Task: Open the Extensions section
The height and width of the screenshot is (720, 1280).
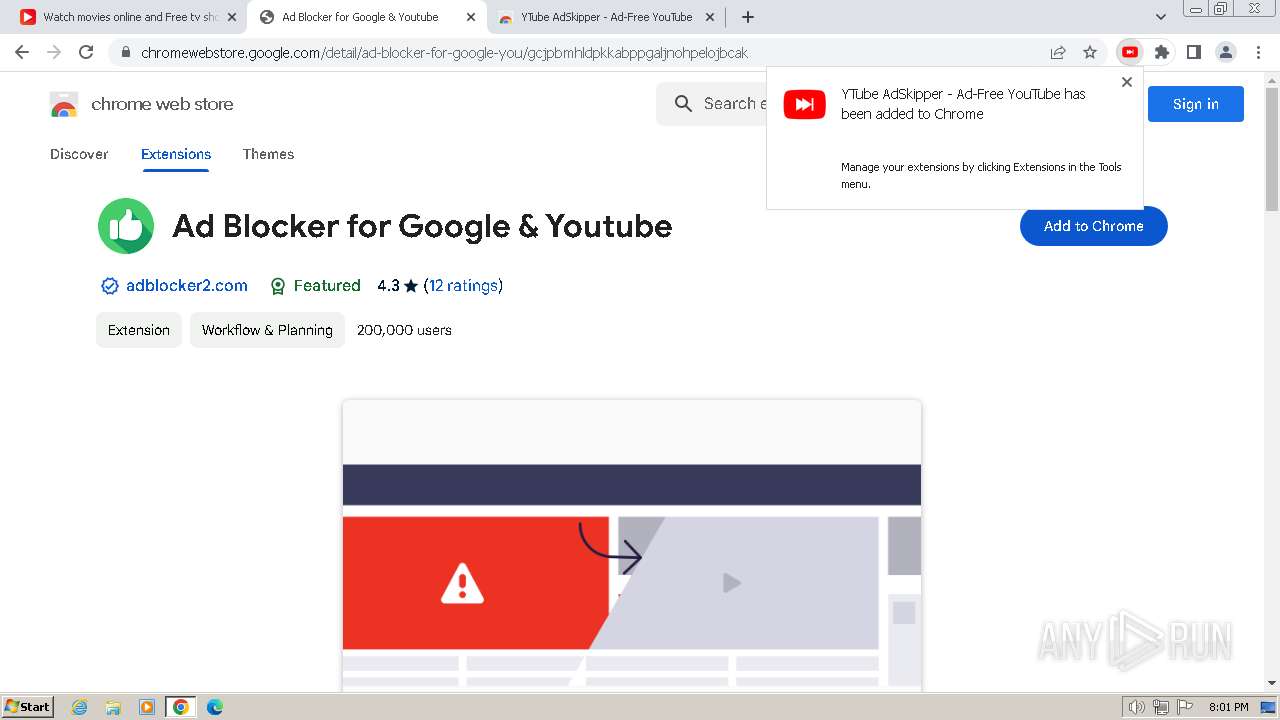Action: click(176, 154)
